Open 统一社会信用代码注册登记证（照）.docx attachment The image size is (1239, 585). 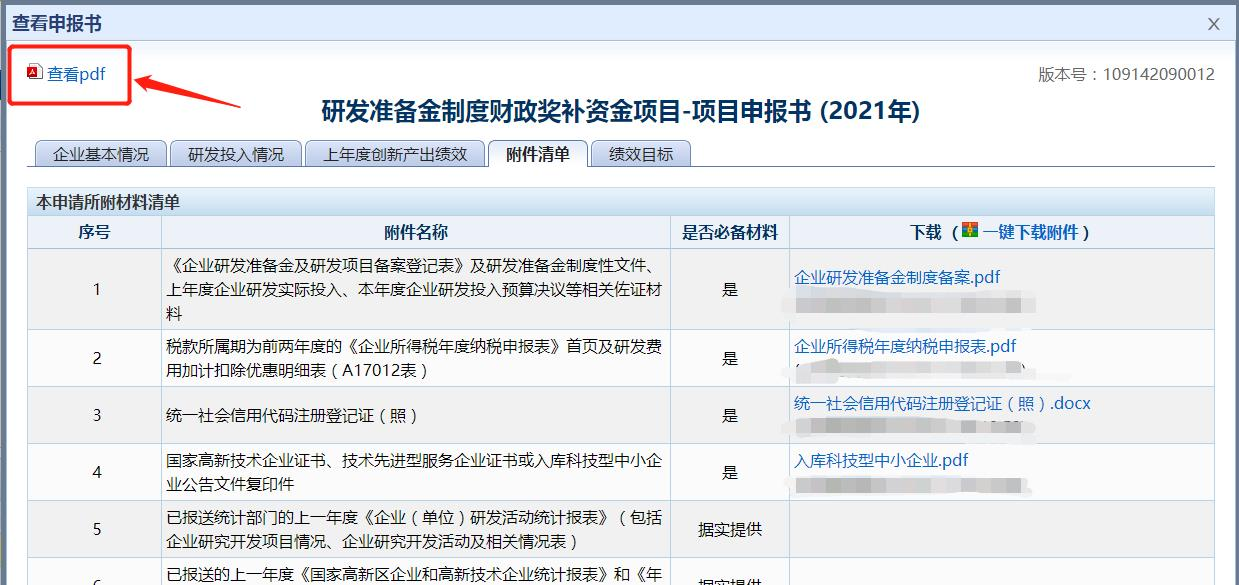(x=942, y=404)
